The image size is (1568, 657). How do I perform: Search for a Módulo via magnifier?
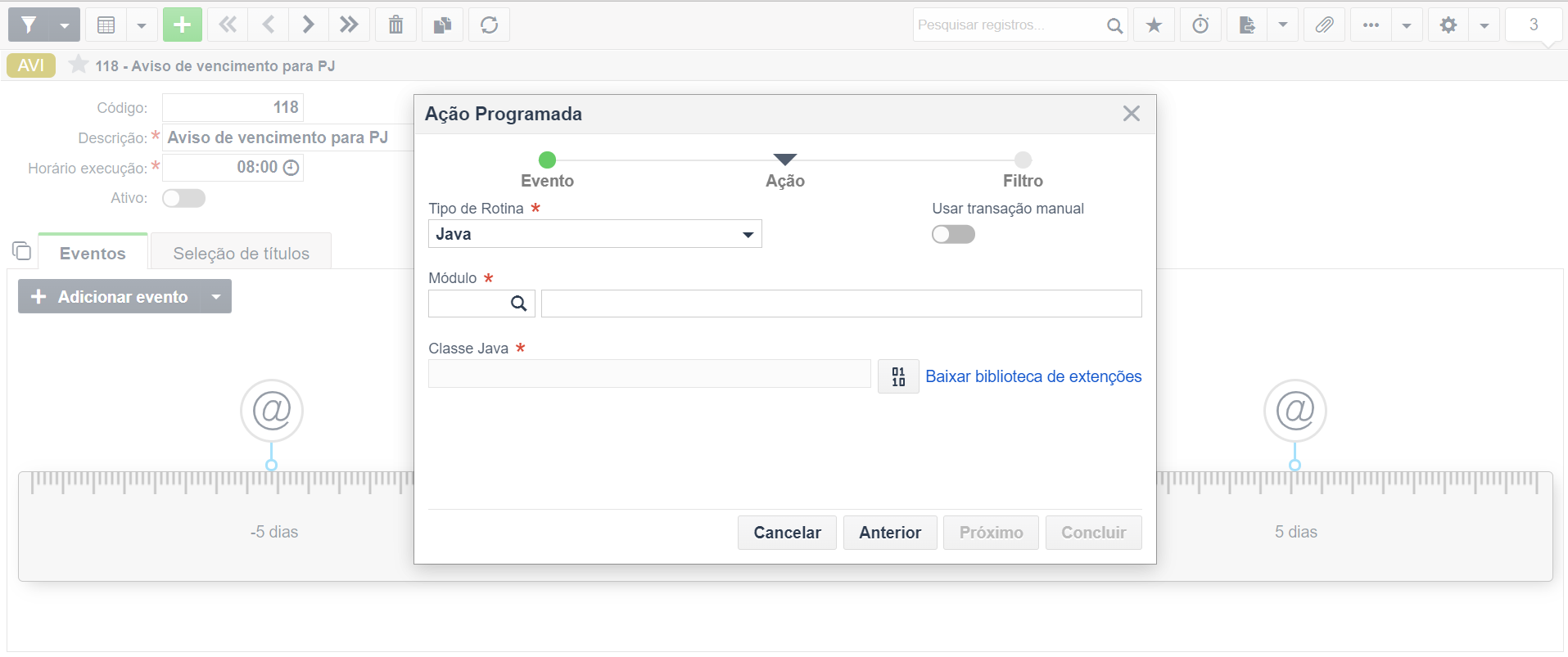coord(519,304)
